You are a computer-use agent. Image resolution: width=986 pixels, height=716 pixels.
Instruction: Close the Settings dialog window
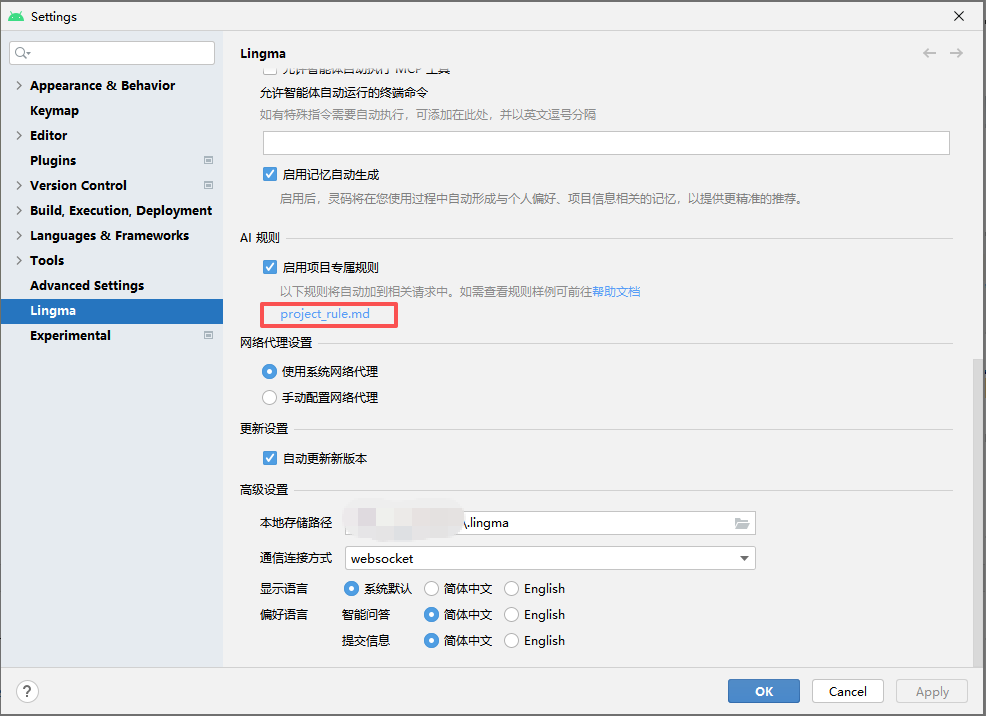click(958, 16)
